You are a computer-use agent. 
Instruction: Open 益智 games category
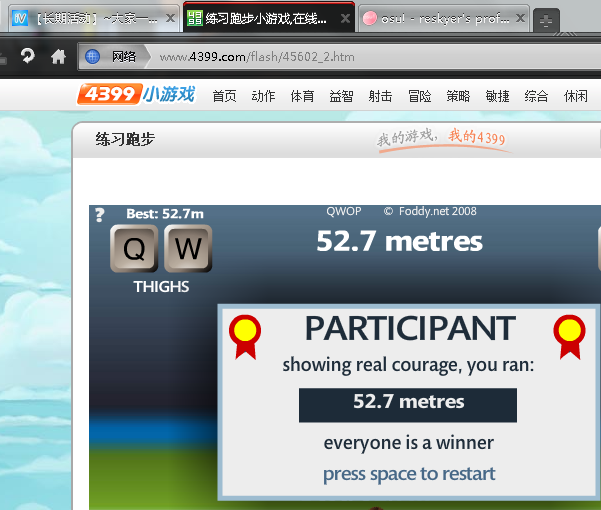[341, 96]
